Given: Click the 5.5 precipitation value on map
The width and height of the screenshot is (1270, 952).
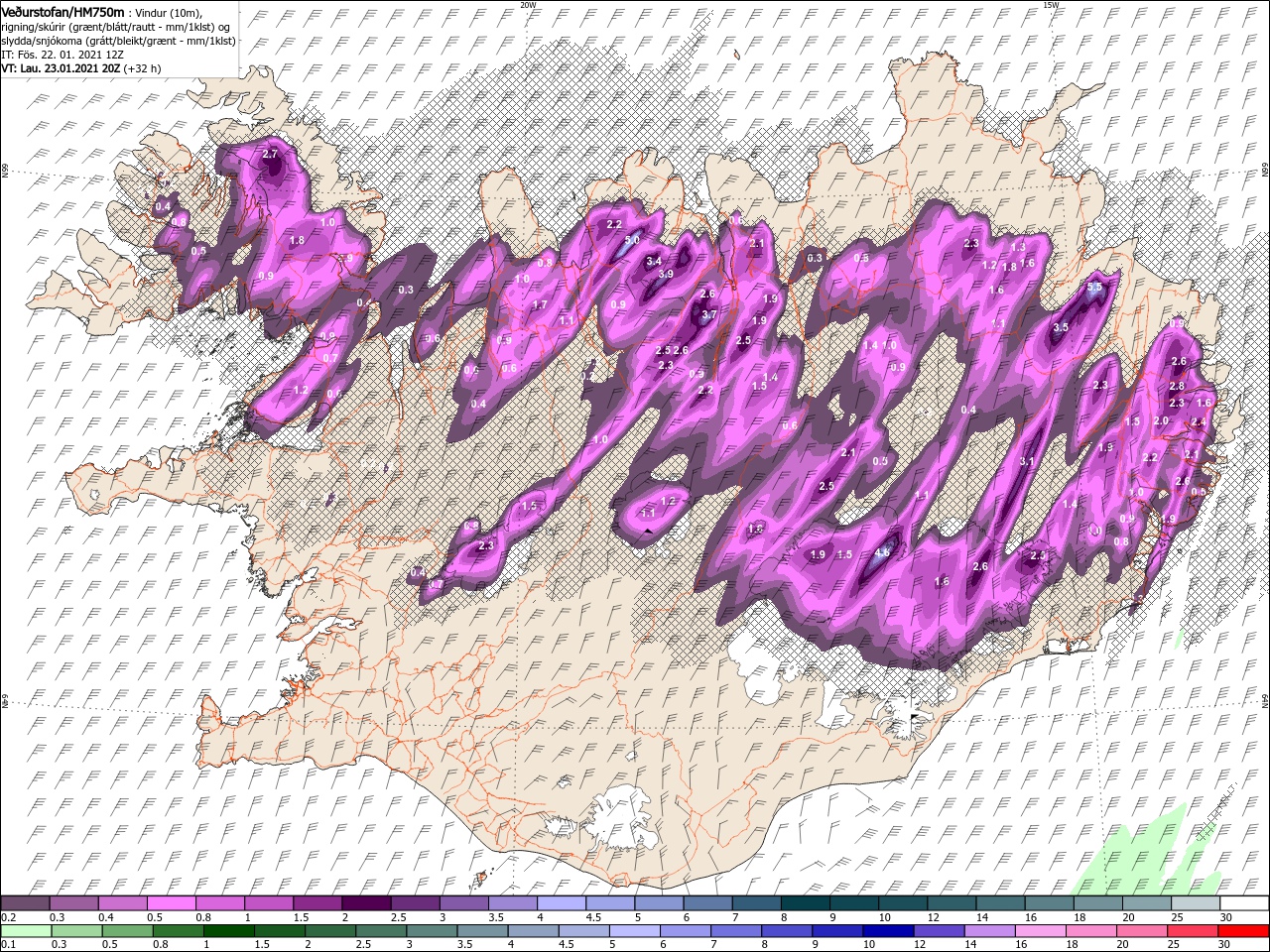Looking at the screenshot, I should pos(1095,288).
